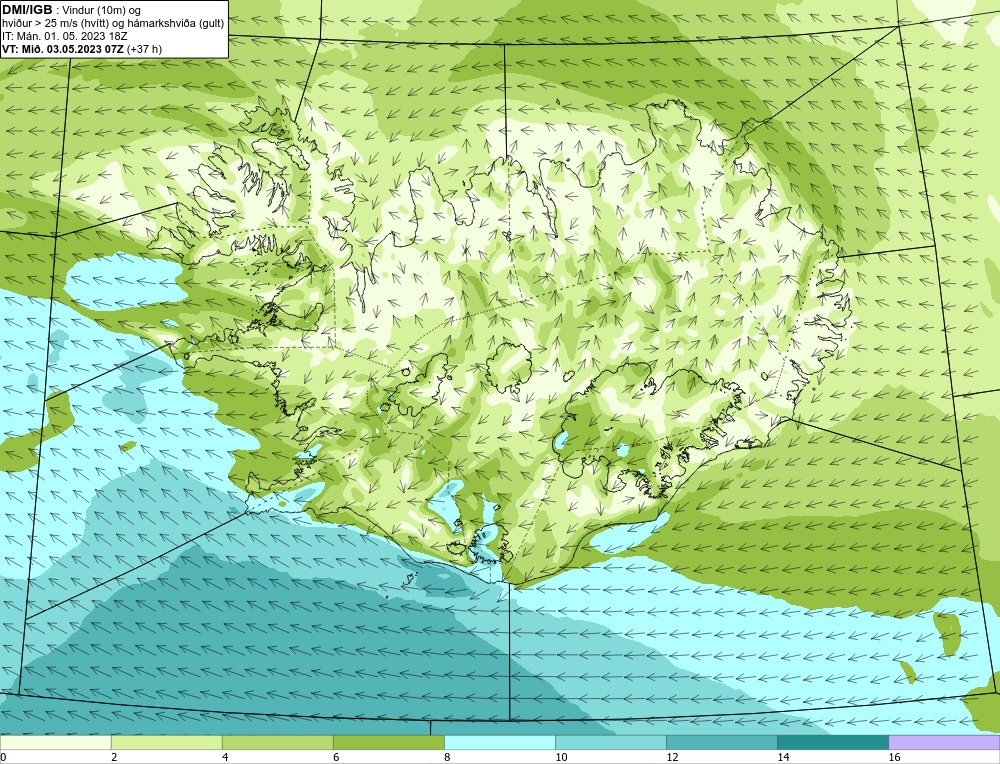The width and height of the screenshot is (1000, 764).
Task: Click the 4–6 m/s green legend swatch
Action: click(277, 742)
